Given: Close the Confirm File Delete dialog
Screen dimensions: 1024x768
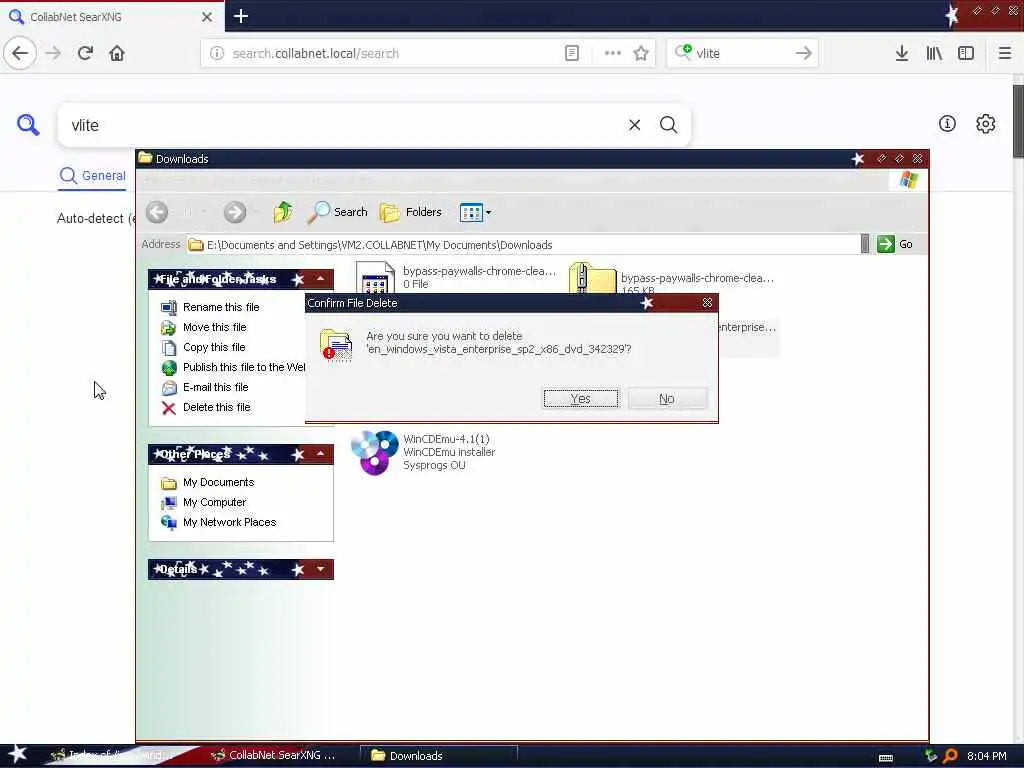Looking at the screenshot, I should tap(707, 302).
